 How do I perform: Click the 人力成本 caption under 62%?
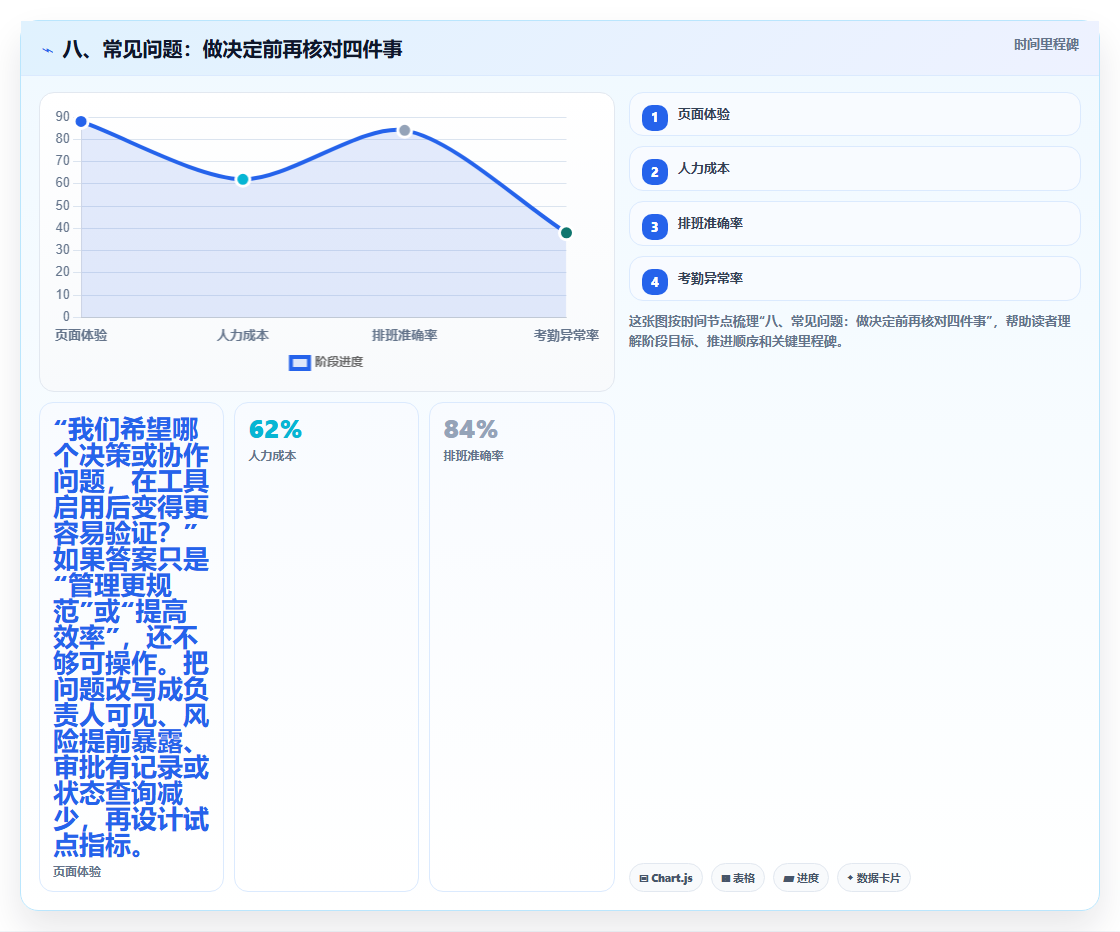coord(272,456)
